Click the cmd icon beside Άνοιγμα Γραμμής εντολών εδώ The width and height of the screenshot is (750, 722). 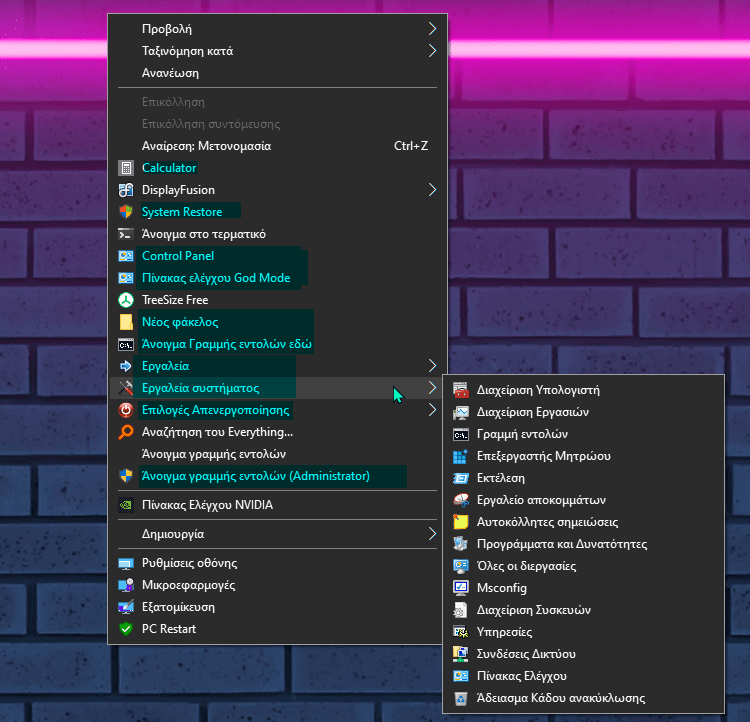coord(126,344)
